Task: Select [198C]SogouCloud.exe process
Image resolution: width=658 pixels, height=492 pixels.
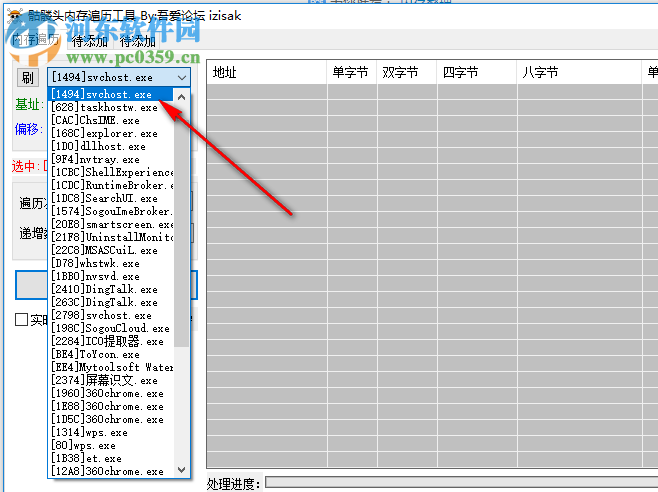Action: [111, 329]
